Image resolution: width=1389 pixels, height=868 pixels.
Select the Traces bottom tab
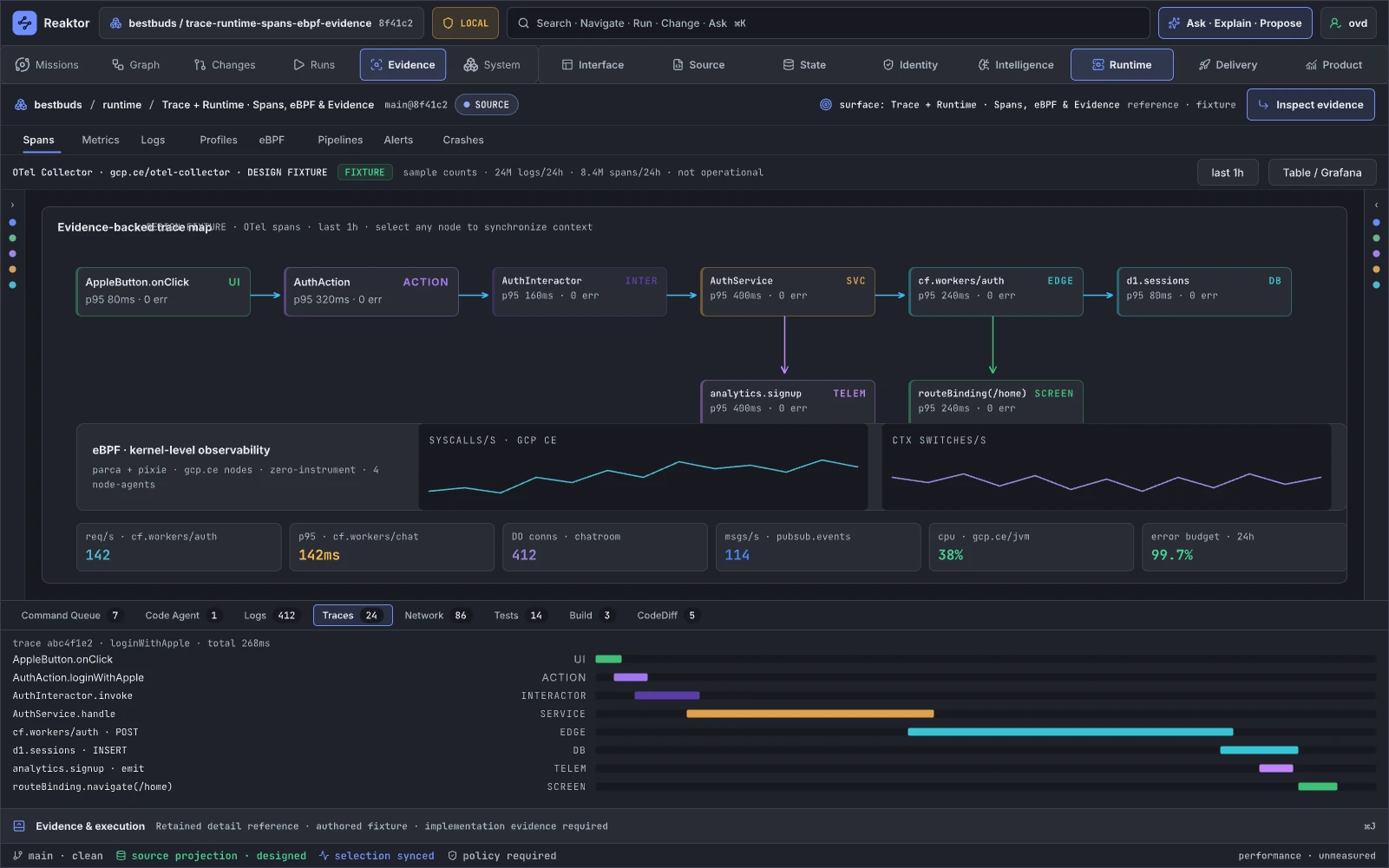point(352,616)
